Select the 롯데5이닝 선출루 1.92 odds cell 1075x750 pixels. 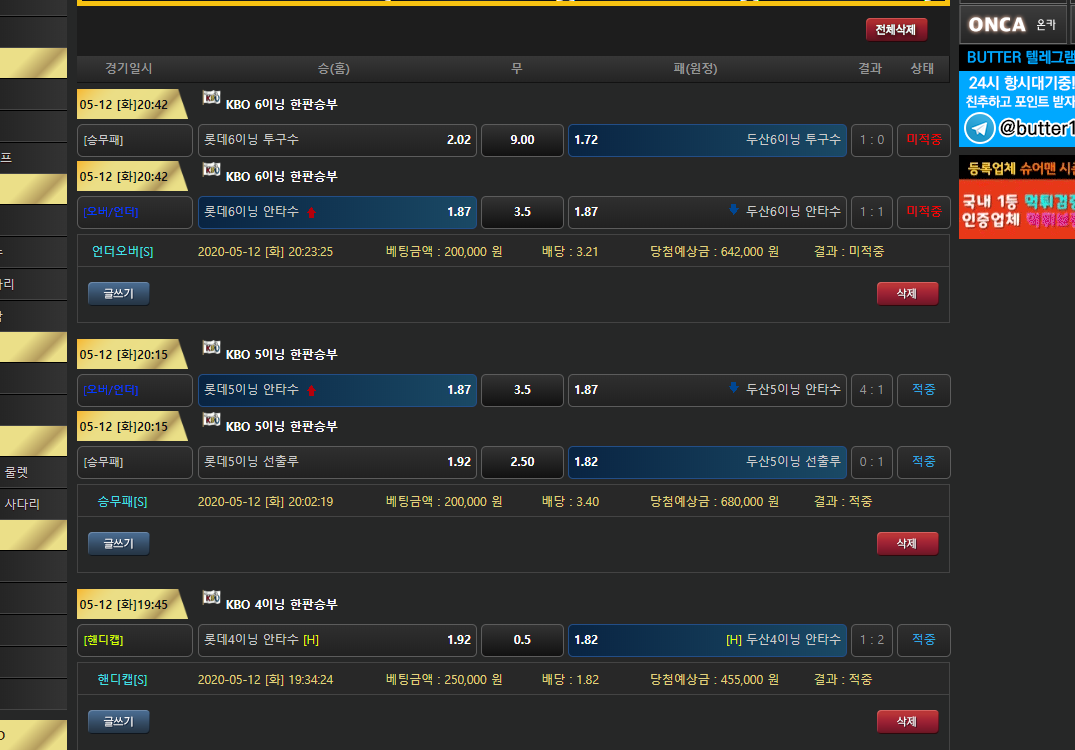(x=337, y=462)
